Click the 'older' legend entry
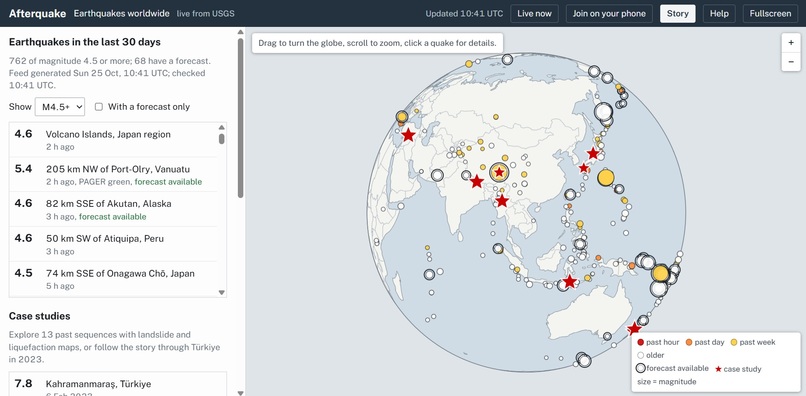Screen dimensions: 806x396 click(x=651, y=355)
